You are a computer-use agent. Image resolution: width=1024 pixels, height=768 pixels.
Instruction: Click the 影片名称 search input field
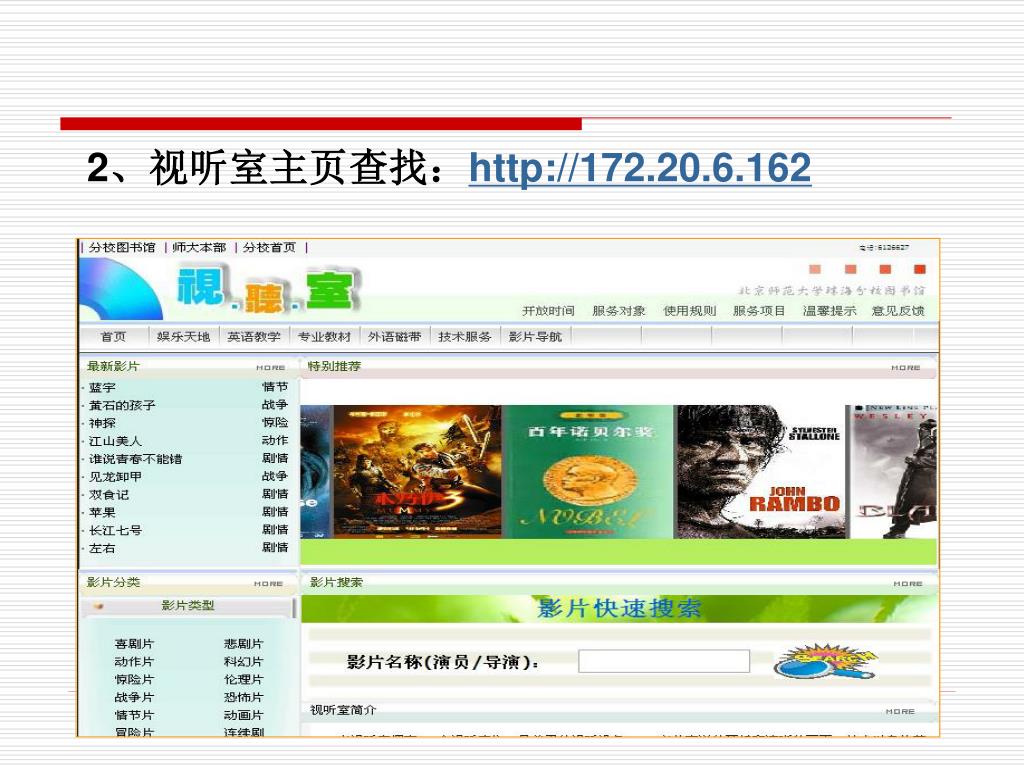(x=664, y=661)
